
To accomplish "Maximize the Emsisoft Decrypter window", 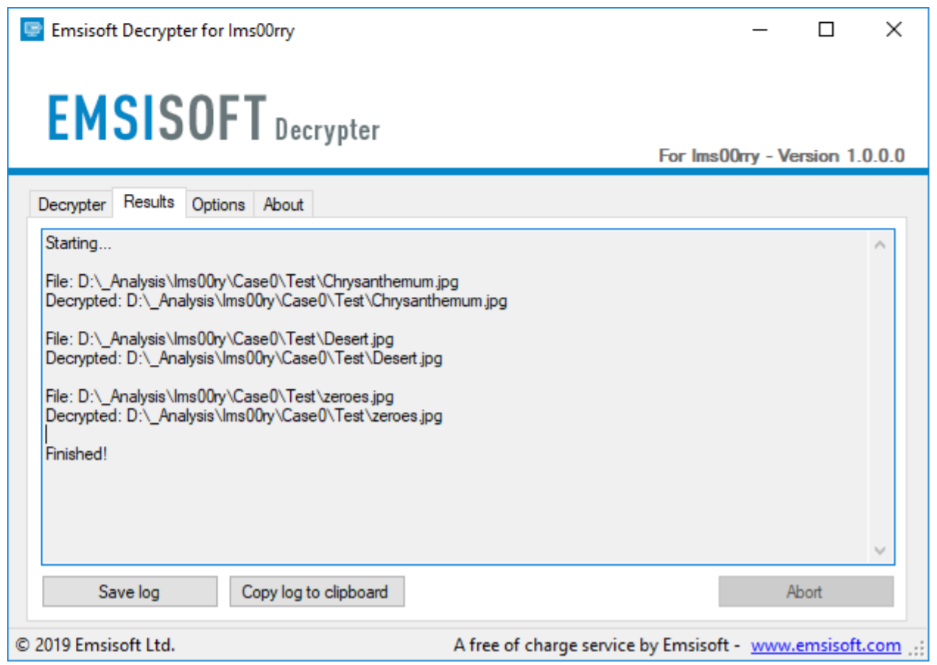I will pos(826,30).
